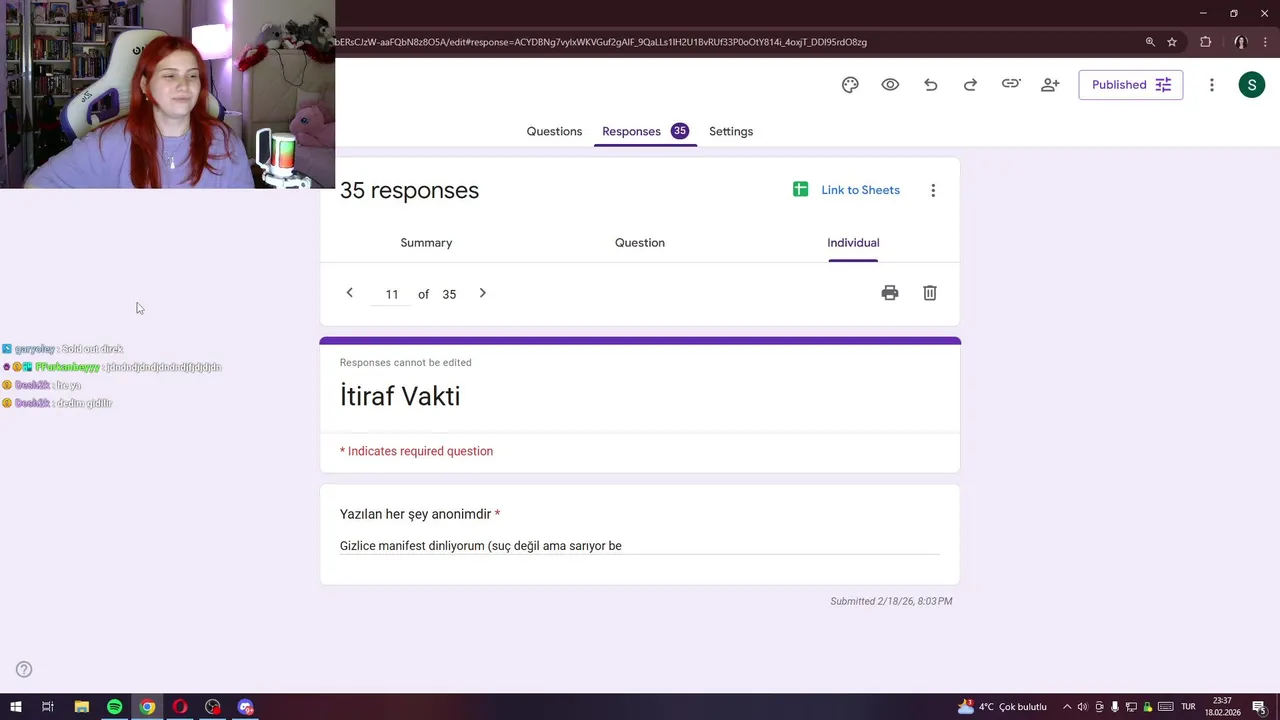Delete this response

click(930, 293)
